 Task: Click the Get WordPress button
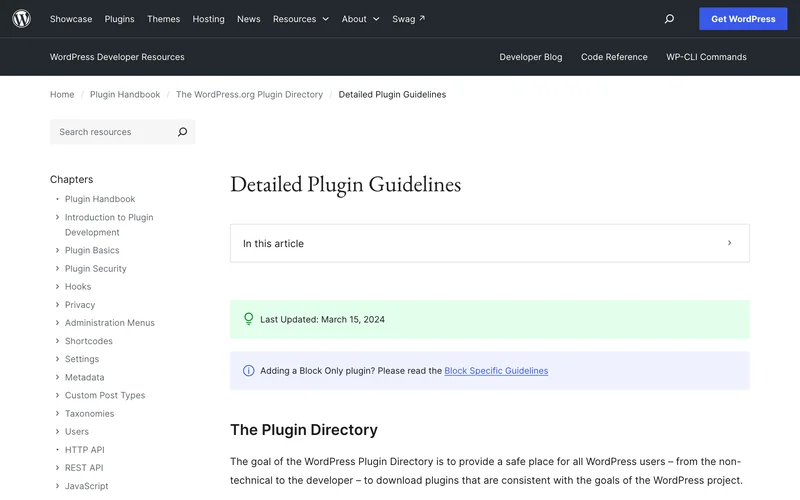(743, 19)
